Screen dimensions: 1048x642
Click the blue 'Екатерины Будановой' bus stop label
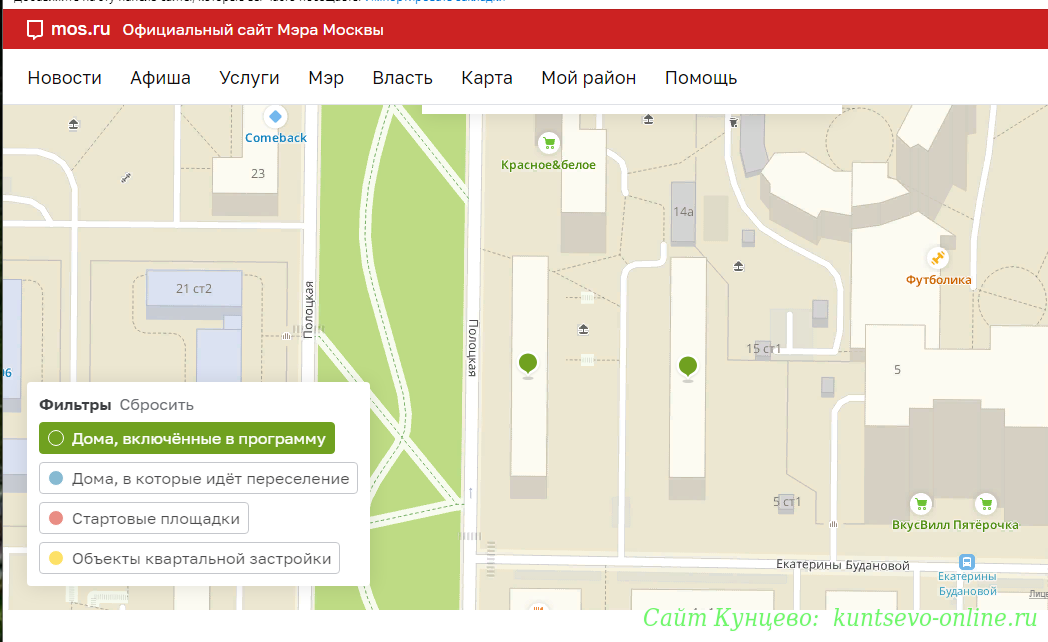pyautogui.click(x=967, y=584)
